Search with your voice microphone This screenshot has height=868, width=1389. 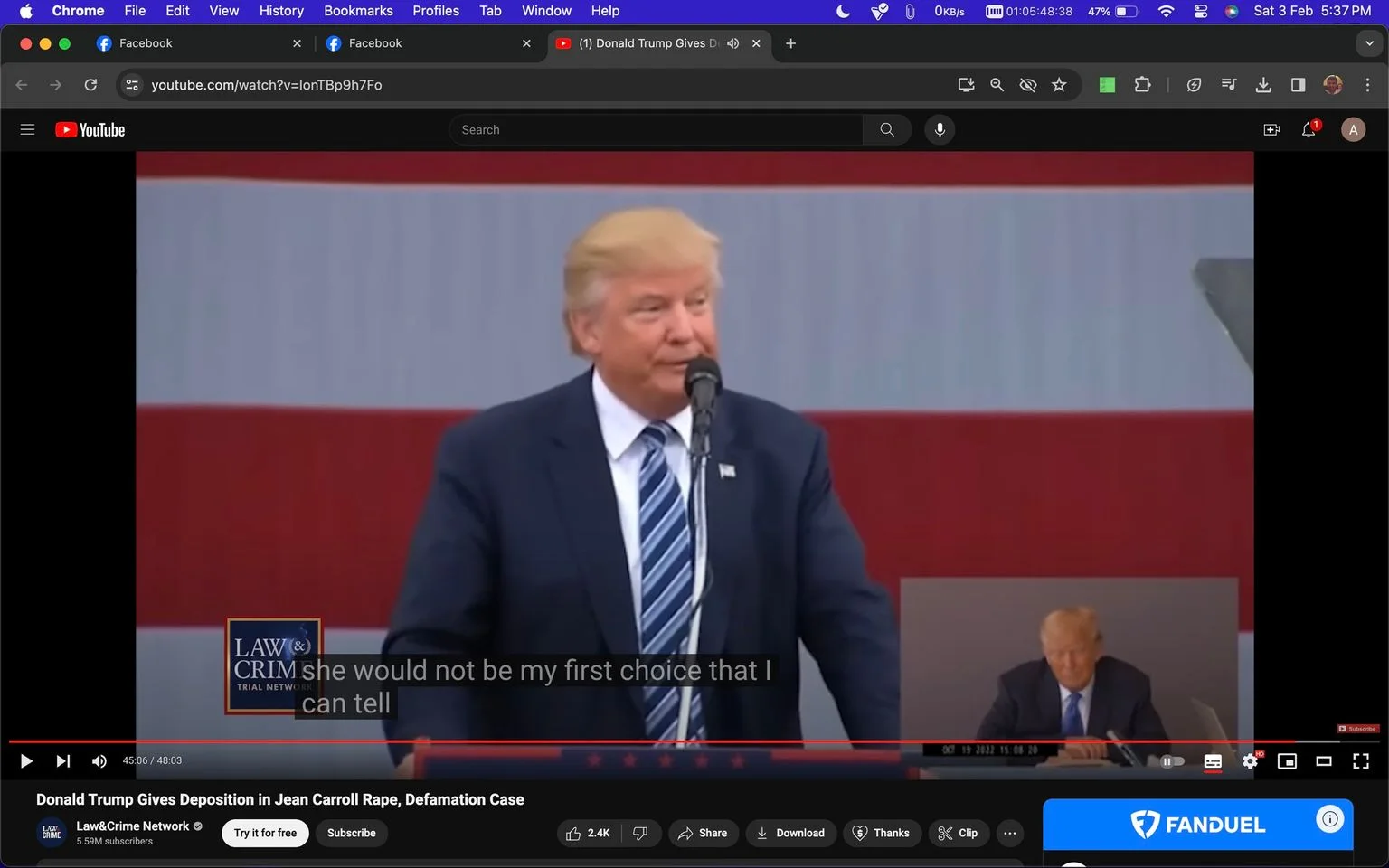coord(940,129)
